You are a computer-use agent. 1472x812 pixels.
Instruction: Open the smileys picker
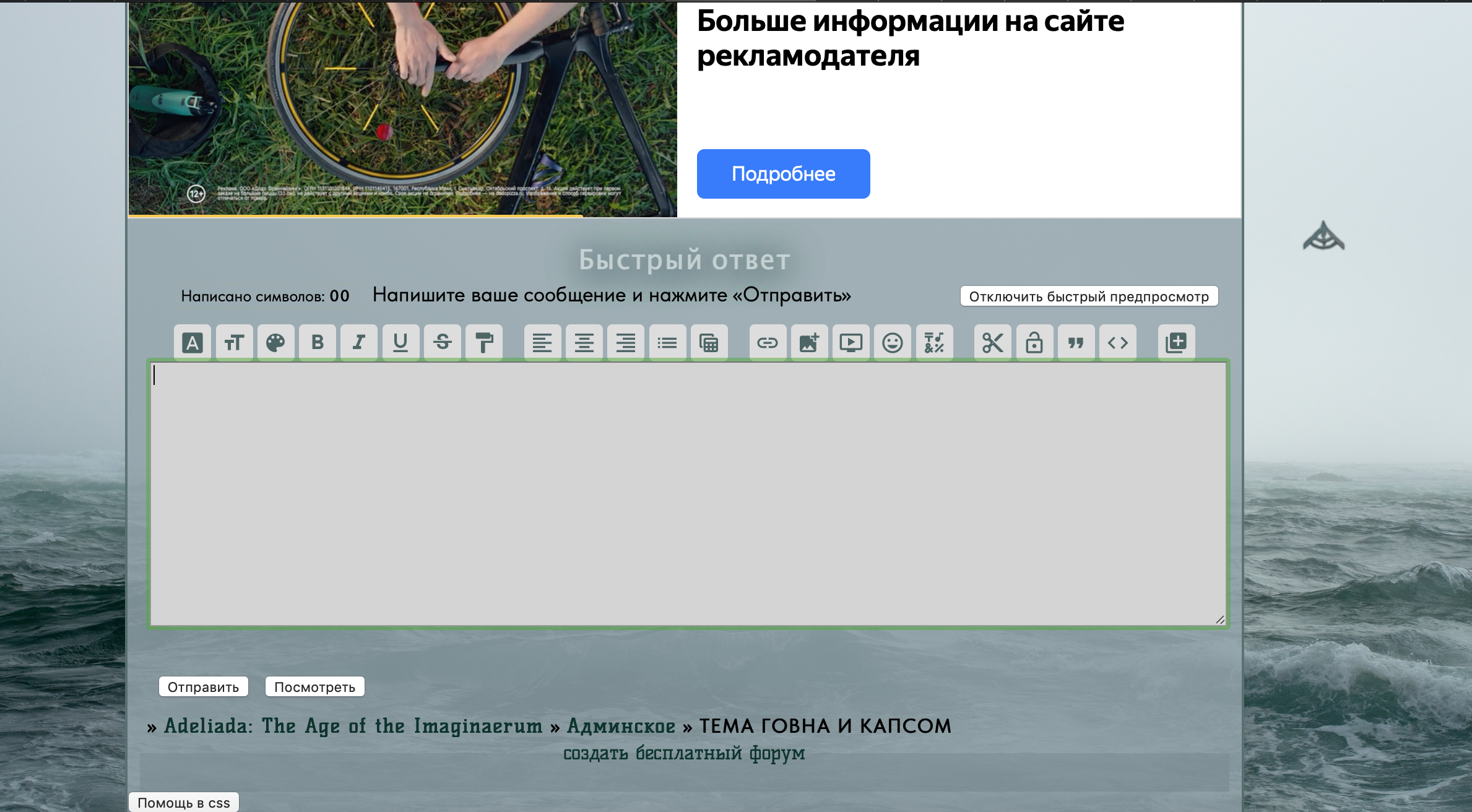892,342
